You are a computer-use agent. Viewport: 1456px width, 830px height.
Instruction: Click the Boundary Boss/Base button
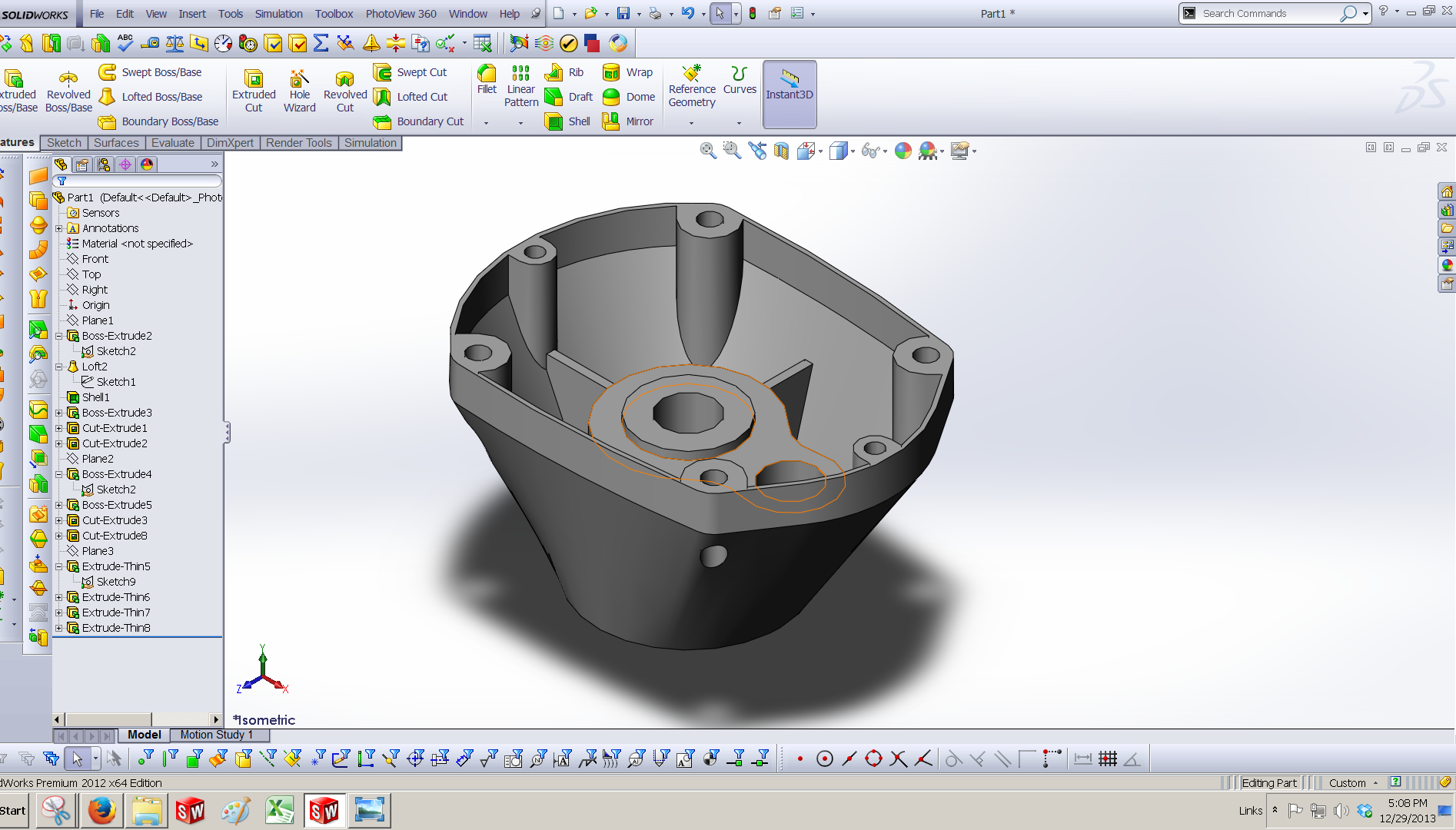[x=159, y=121]
